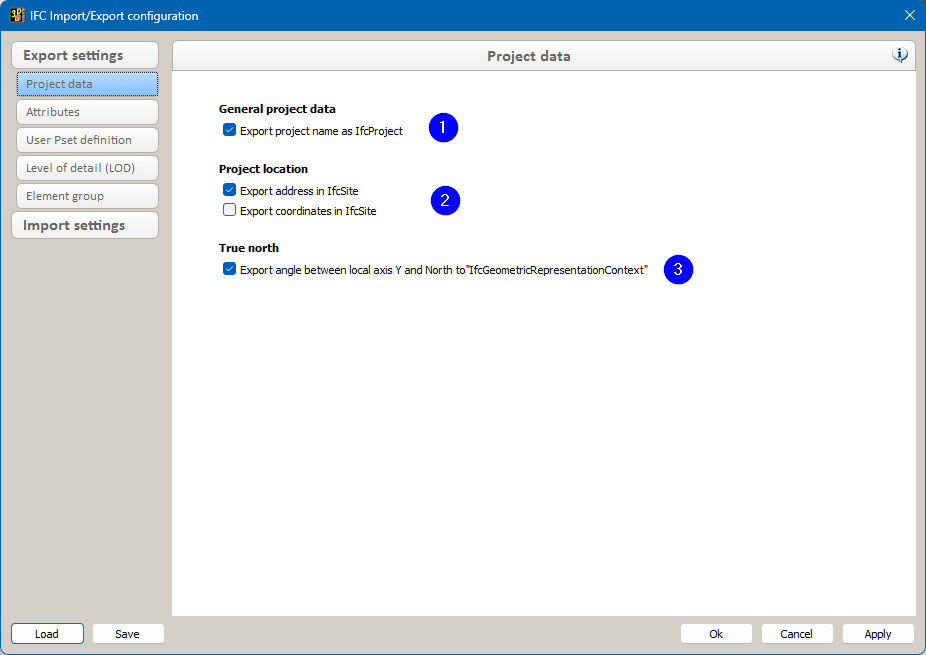Screen dimensions: 926x655
Task: Open the Attributes settings page
Action: point(87,112)
